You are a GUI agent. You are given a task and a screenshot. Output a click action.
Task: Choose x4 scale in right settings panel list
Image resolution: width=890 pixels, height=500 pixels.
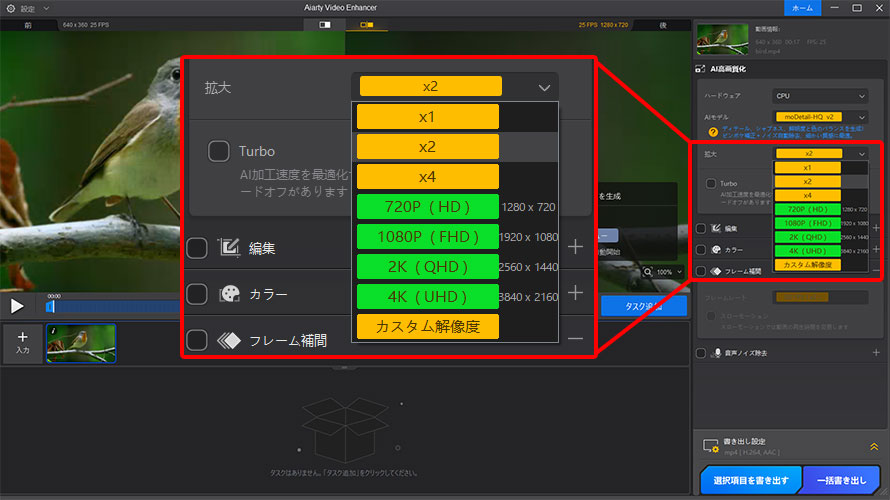807,195
